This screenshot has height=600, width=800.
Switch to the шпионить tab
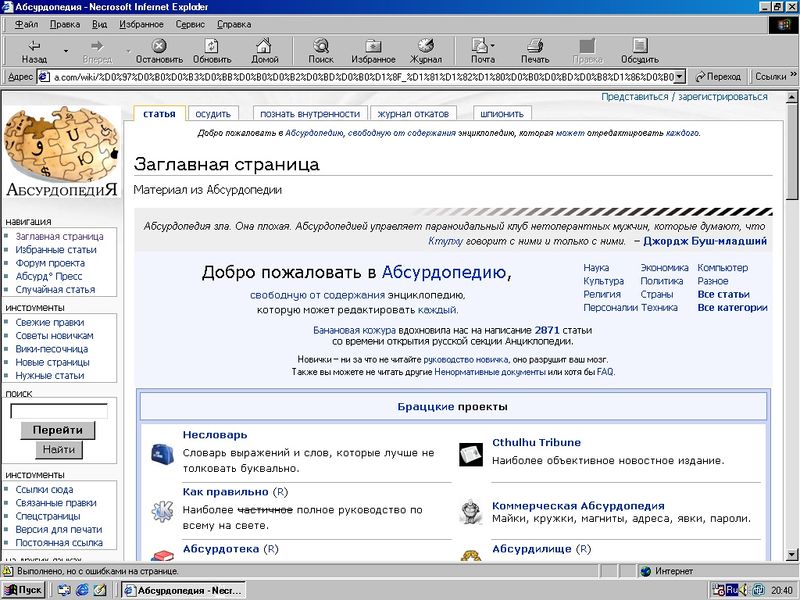[502, 113]
